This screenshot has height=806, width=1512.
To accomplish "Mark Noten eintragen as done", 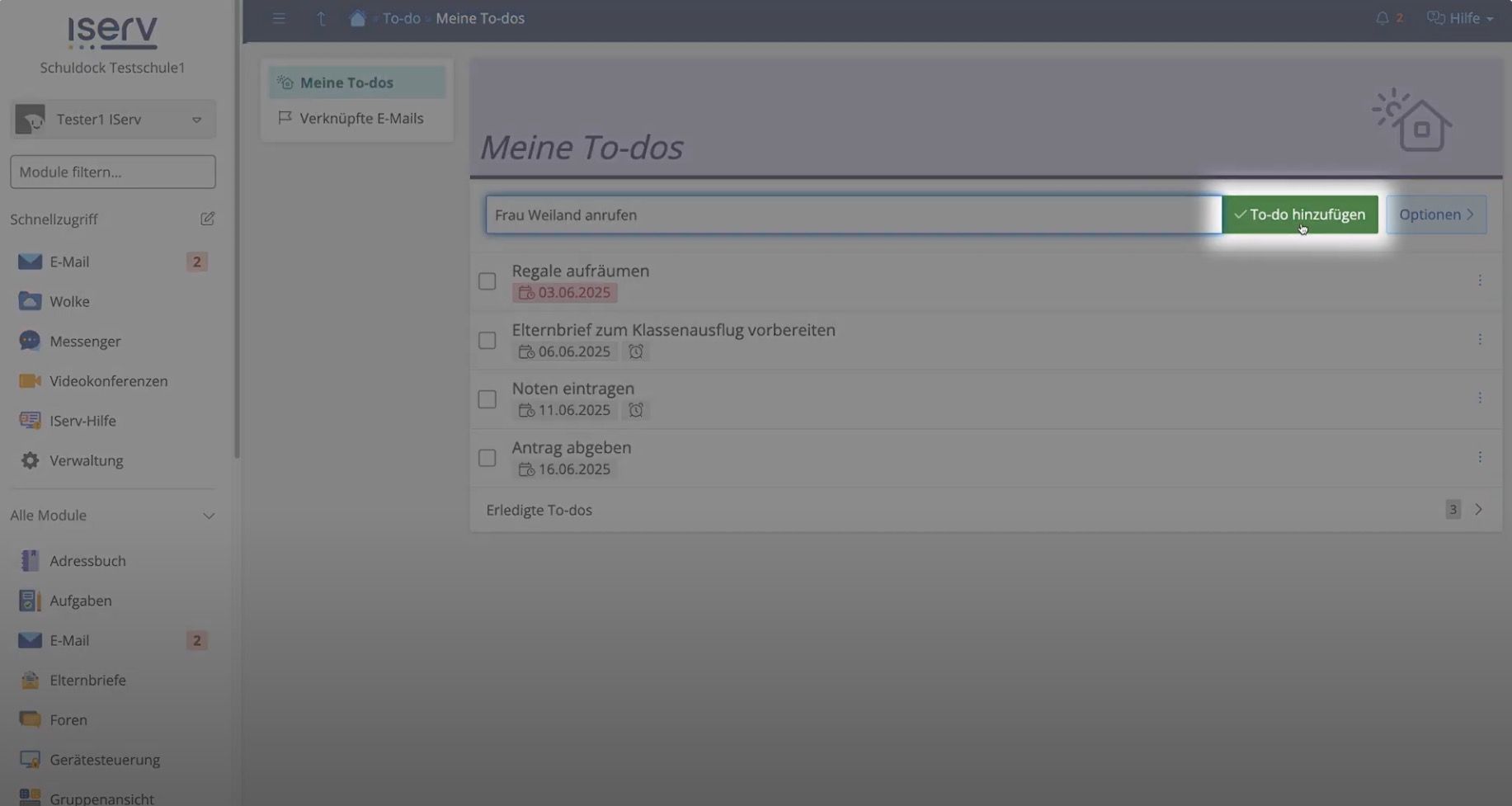I will point(488,399).
